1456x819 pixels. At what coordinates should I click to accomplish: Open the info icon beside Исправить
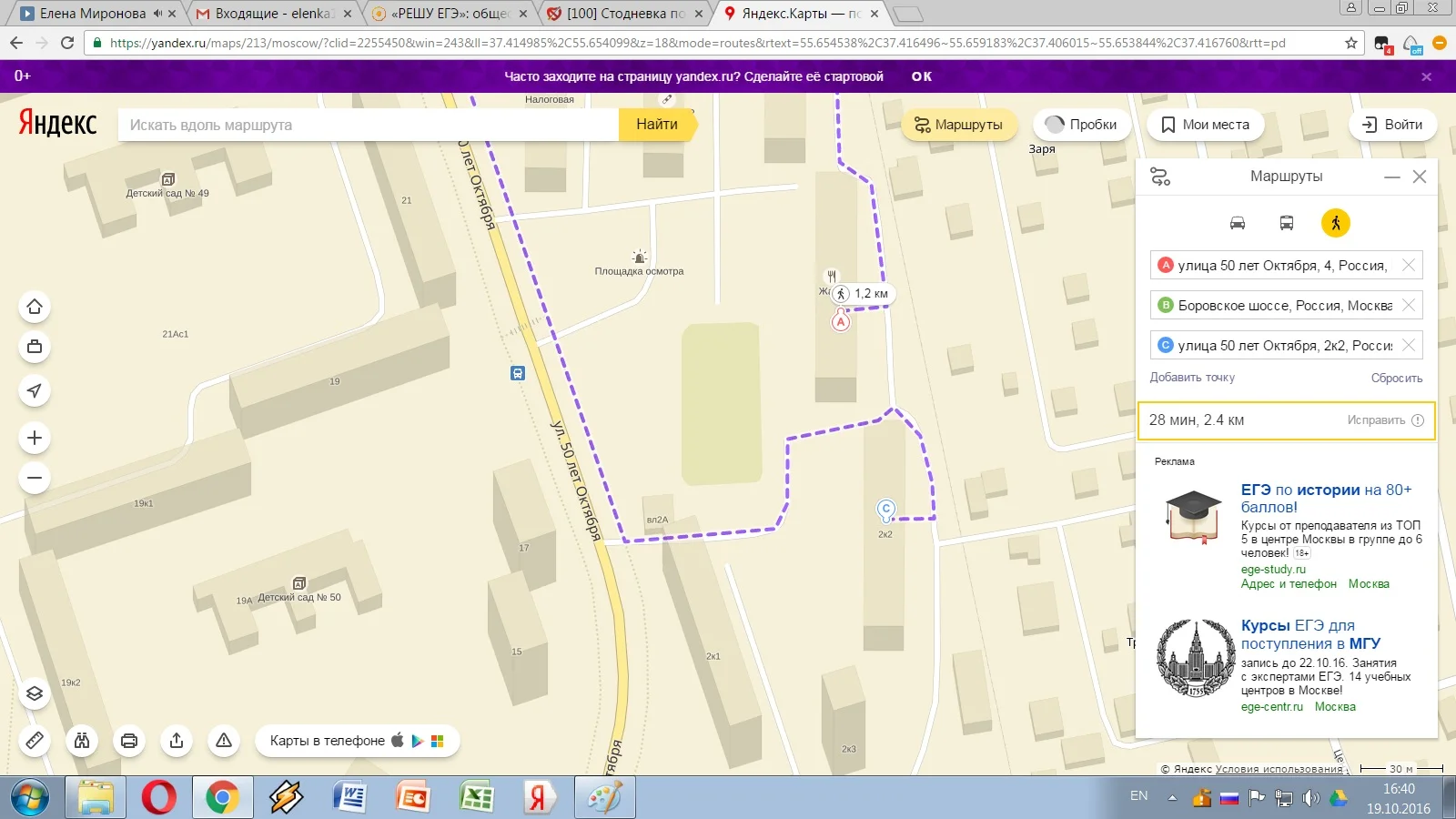pos(1418,420)
